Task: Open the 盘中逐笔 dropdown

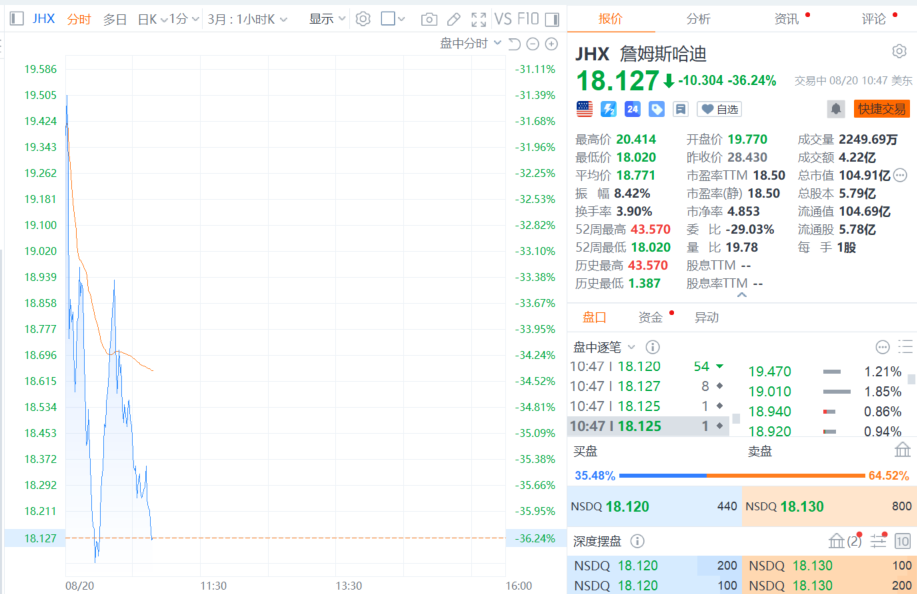Action: coord(604,347)
